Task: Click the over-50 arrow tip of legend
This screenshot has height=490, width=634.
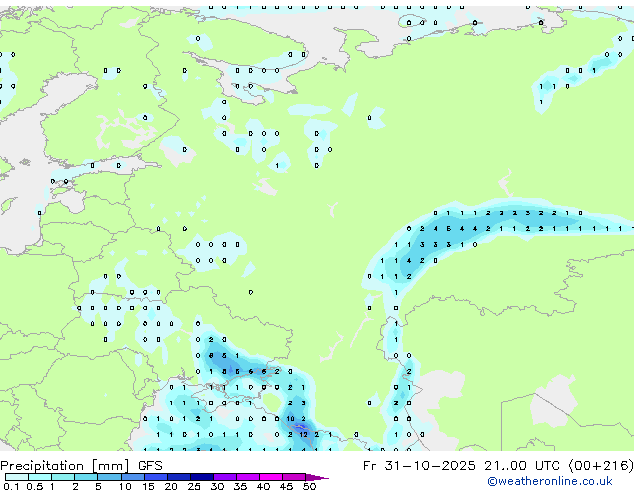Action: (317, 478)
